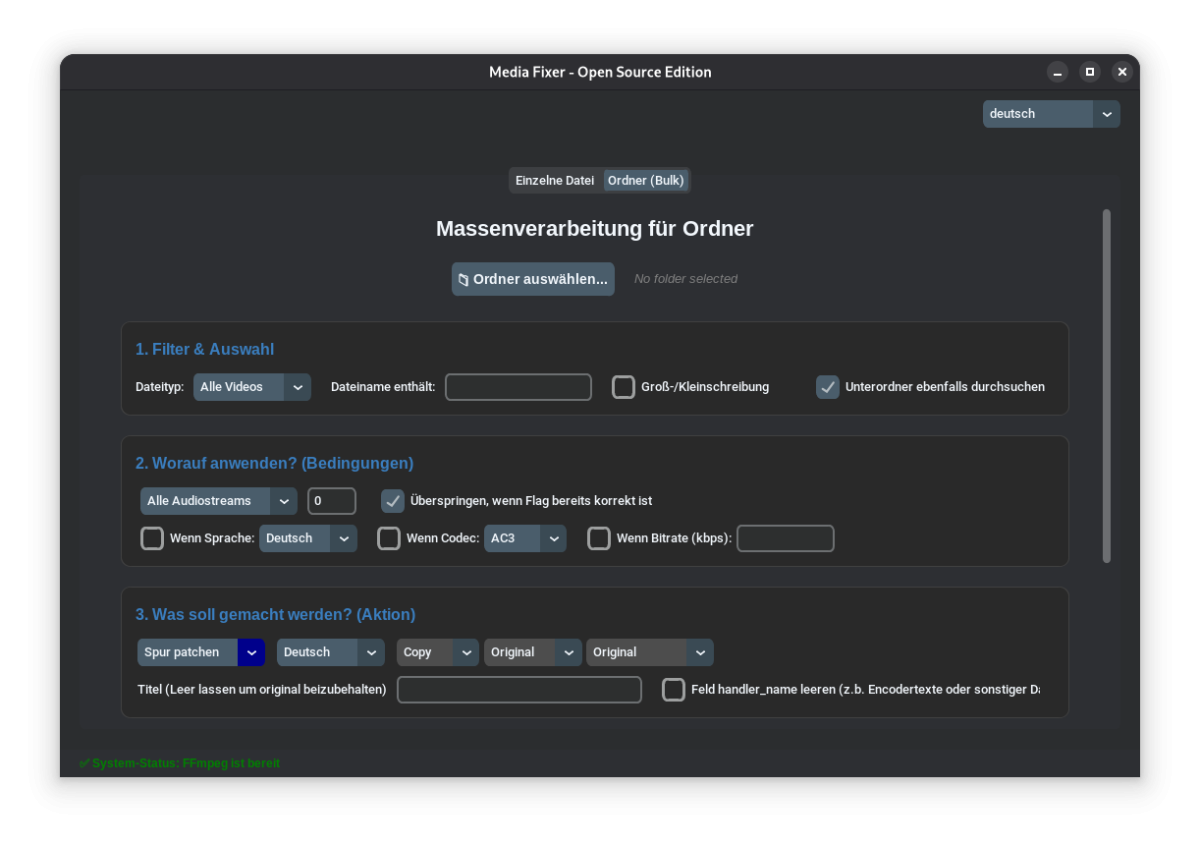
Task: Click the stream index field showing 0
Action: tap(331, 501)
